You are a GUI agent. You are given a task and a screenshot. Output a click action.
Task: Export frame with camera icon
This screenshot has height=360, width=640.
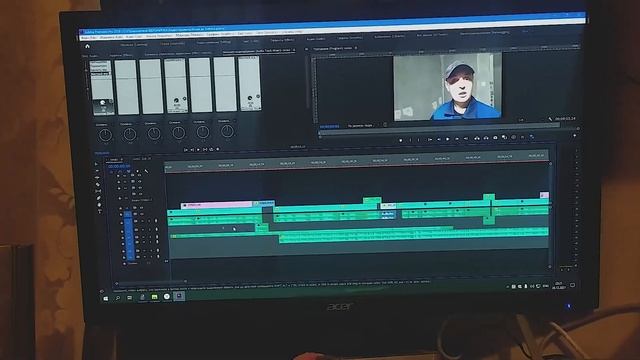[x=495, y=138]
